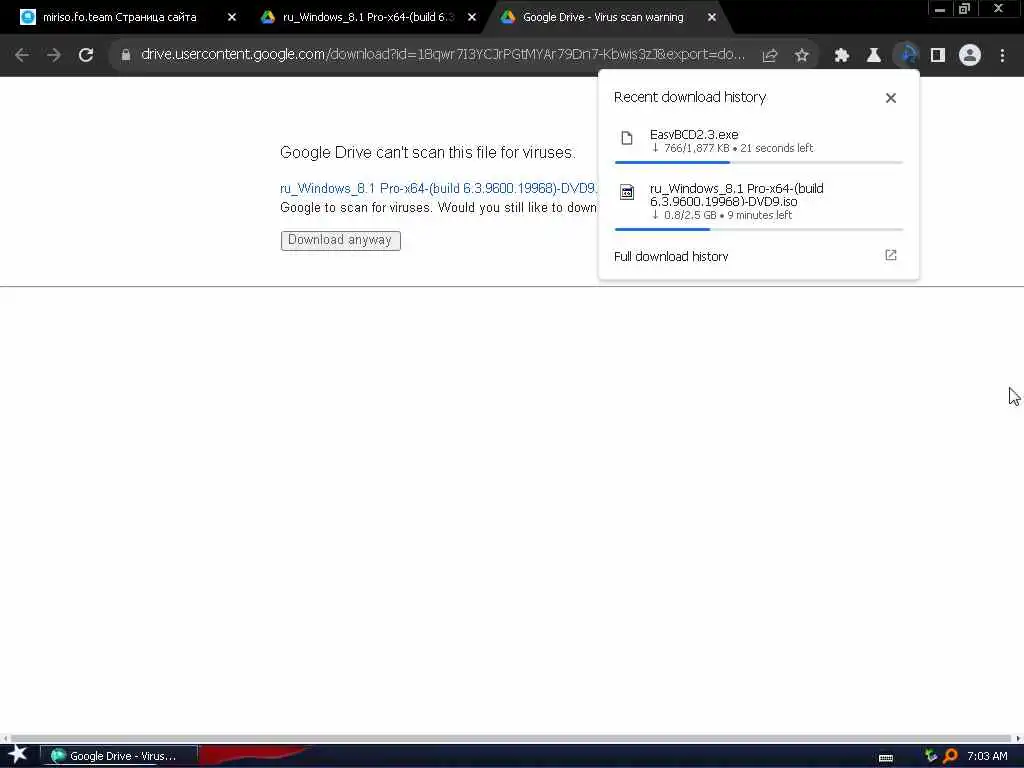This screenshot has height=768, width=1024.
Task: Click the orange search tray icon
Action: (x=950, y=756)
